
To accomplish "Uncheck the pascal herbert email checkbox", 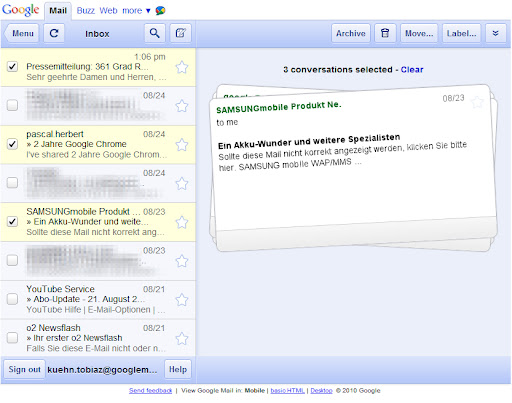I will [x=12, y=144].
